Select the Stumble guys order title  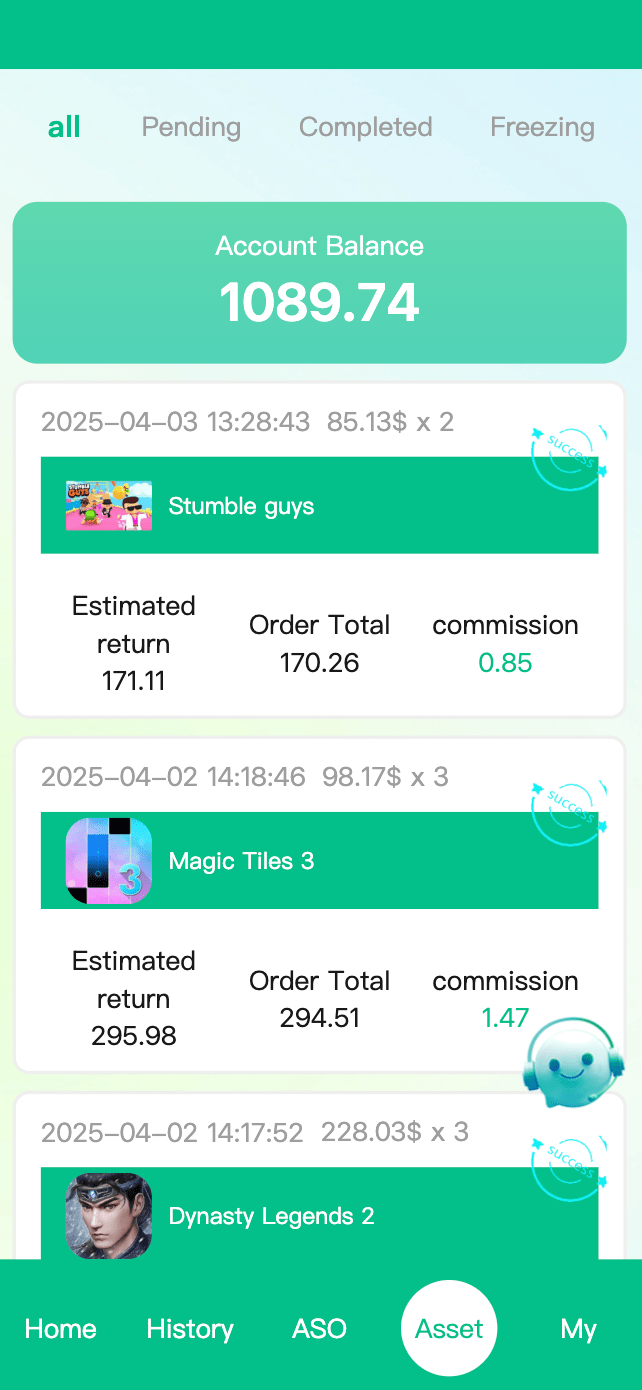pos(241,506)
